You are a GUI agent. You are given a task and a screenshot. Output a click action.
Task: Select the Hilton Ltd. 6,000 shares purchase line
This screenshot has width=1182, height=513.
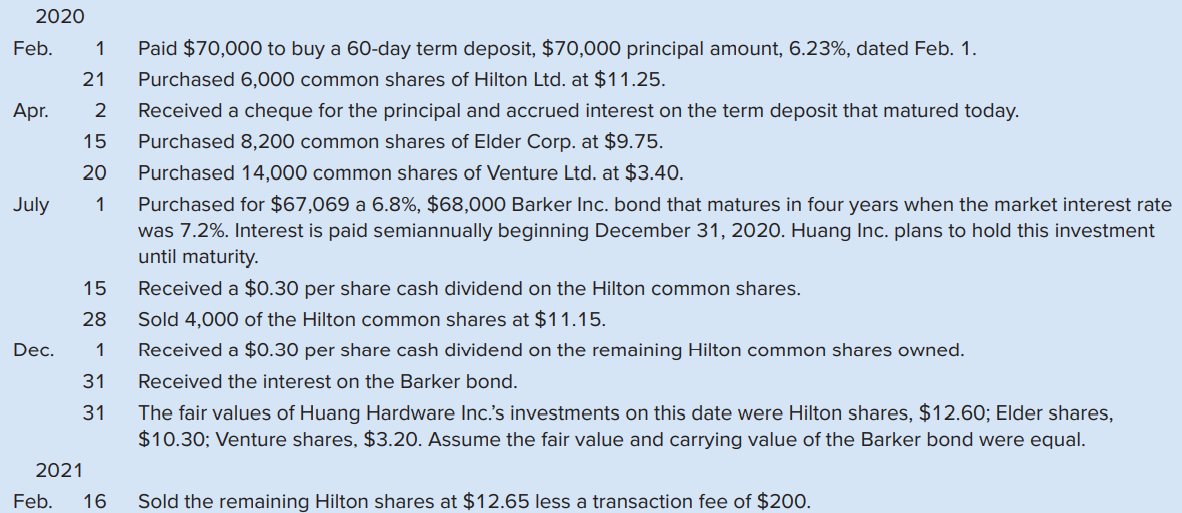point(401,81)
